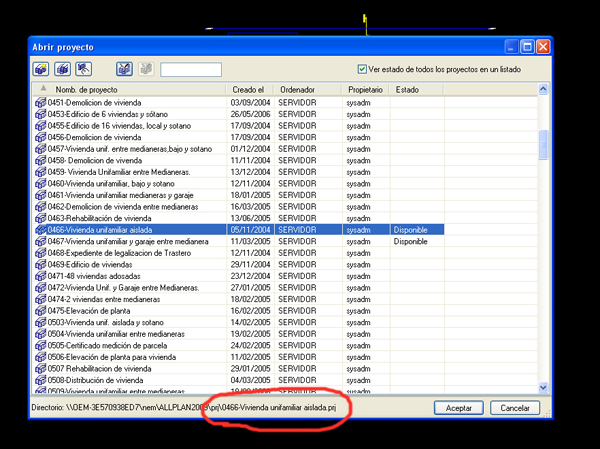The width and height of the screenshot is (600, 449).
Task: Dismiss dialog with Cancelar button
Action: pos(515,408)
